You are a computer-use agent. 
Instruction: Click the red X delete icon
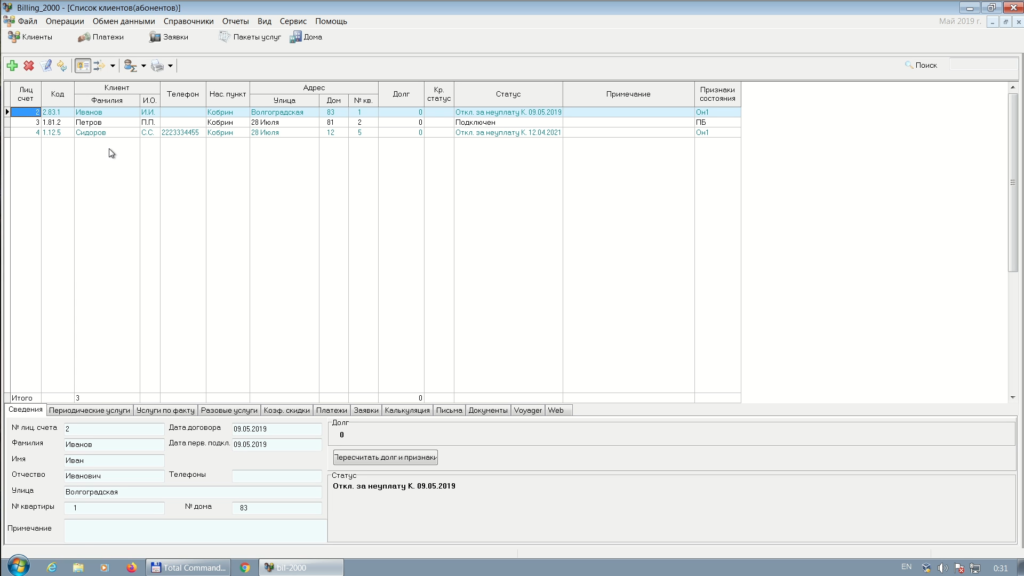29,65
